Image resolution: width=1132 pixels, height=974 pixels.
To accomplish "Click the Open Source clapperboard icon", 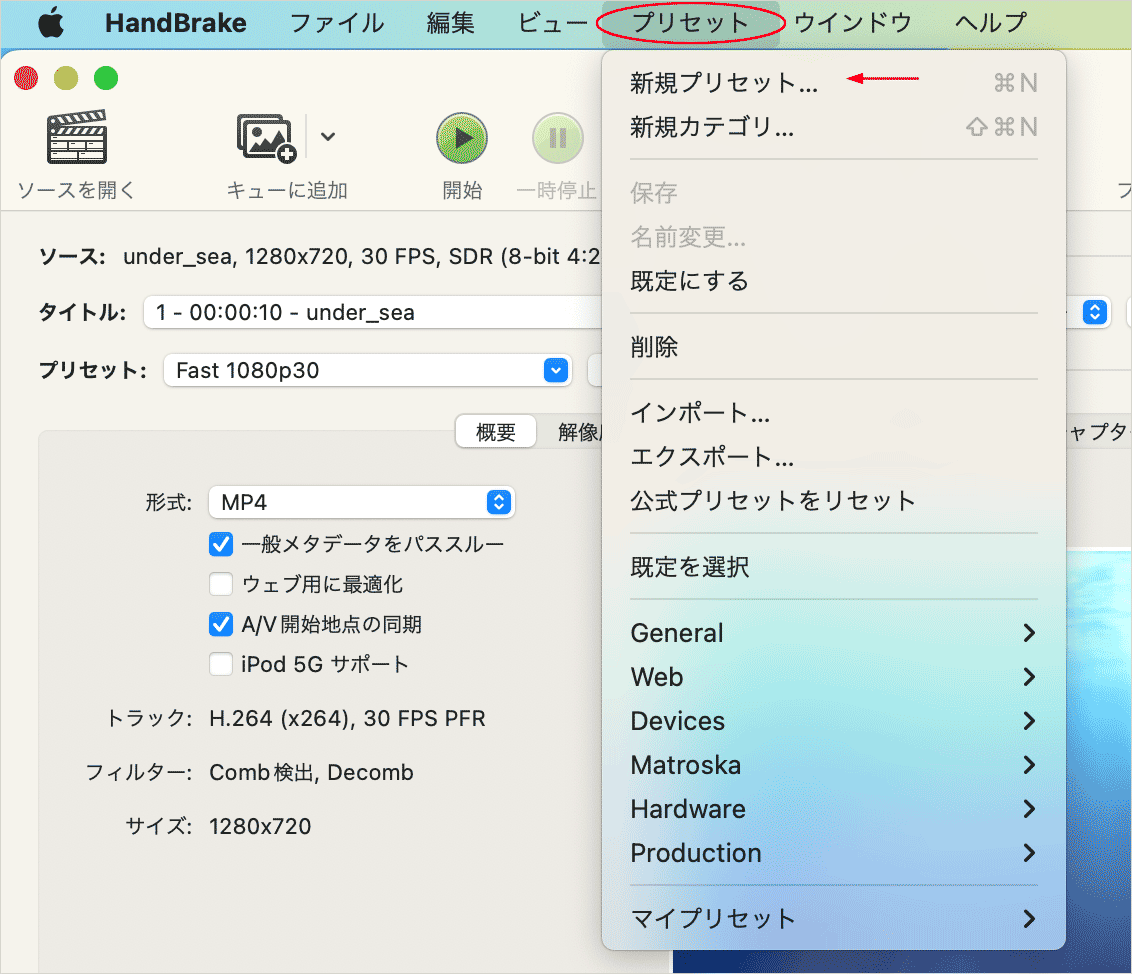I will [x=76, y=138].
